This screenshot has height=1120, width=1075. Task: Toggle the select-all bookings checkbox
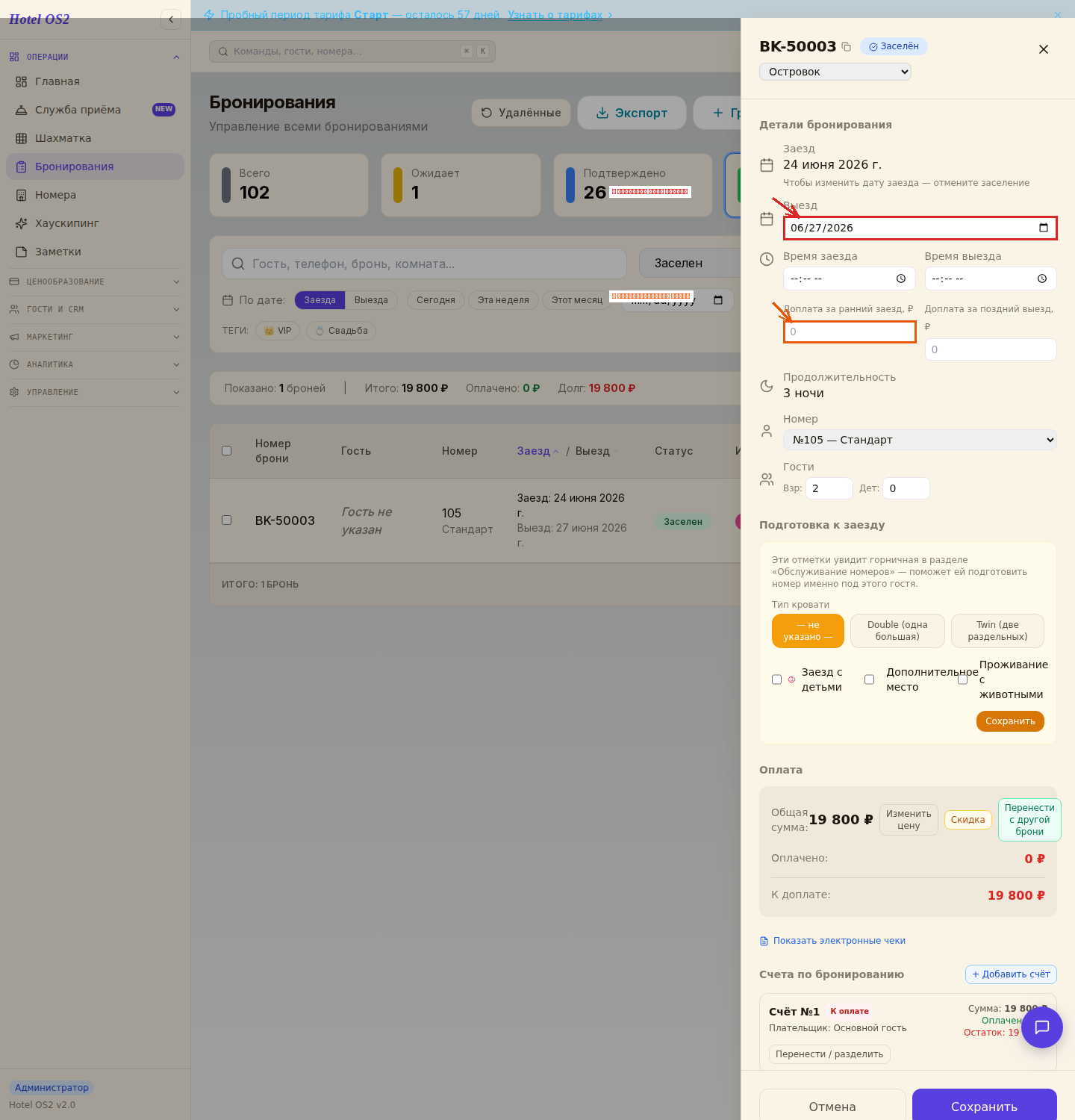(227, 450)
